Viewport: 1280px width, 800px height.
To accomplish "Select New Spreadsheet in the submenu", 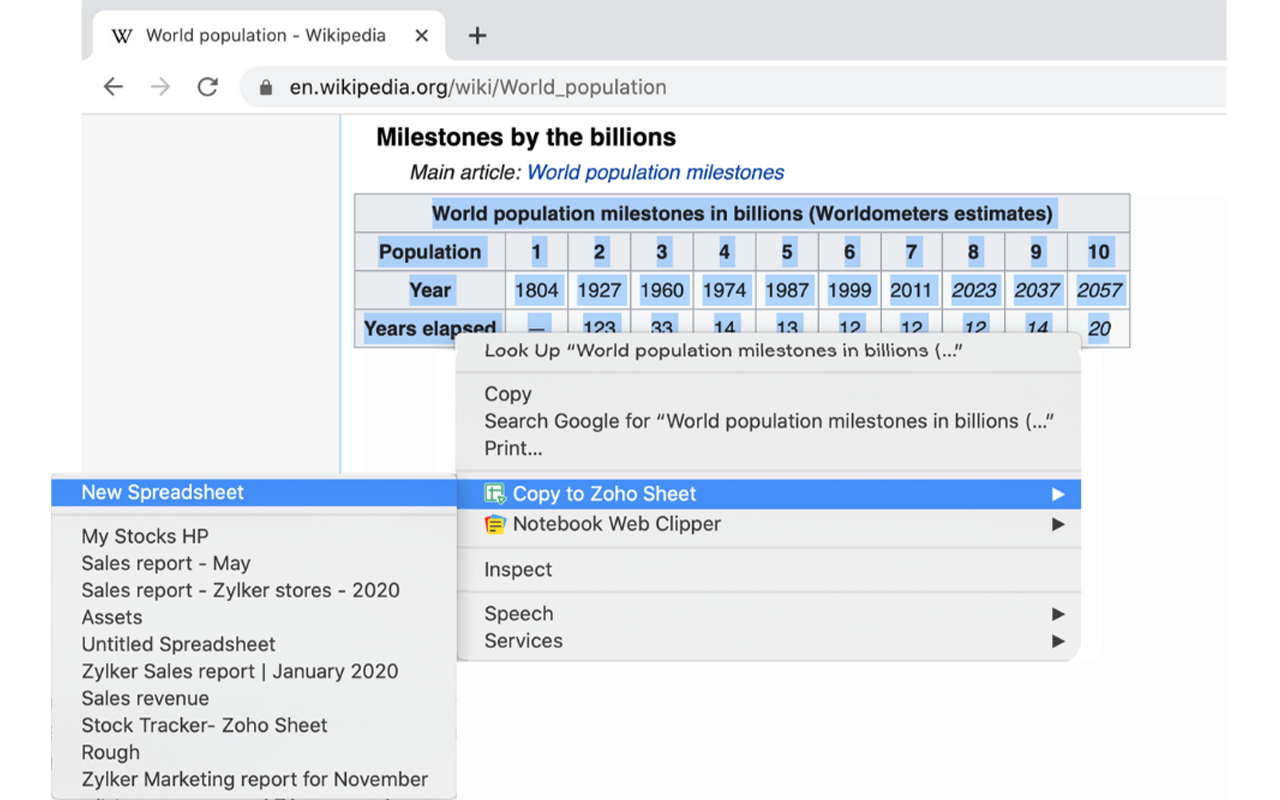I will point(163,492).
